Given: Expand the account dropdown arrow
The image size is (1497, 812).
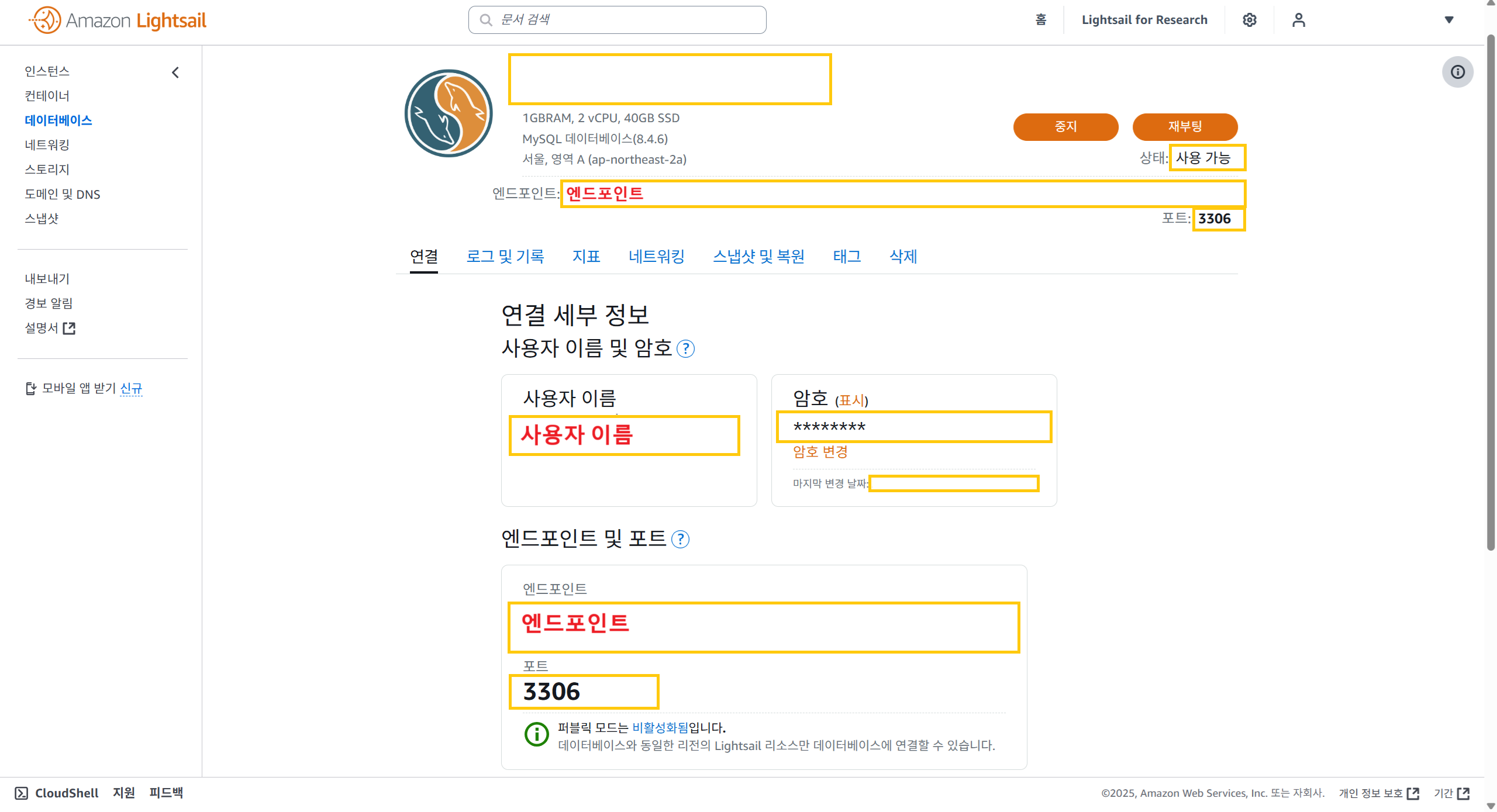Looking at the screenshot, I should (x=1449, y=20).
